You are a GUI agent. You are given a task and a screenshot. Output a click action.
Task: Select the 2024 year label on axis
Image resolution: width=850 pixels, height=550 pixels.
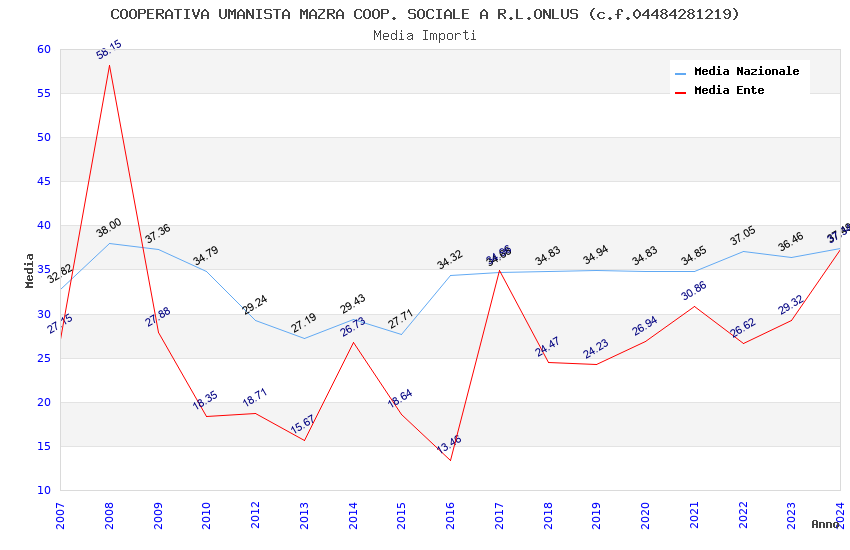tap(840, 515)
